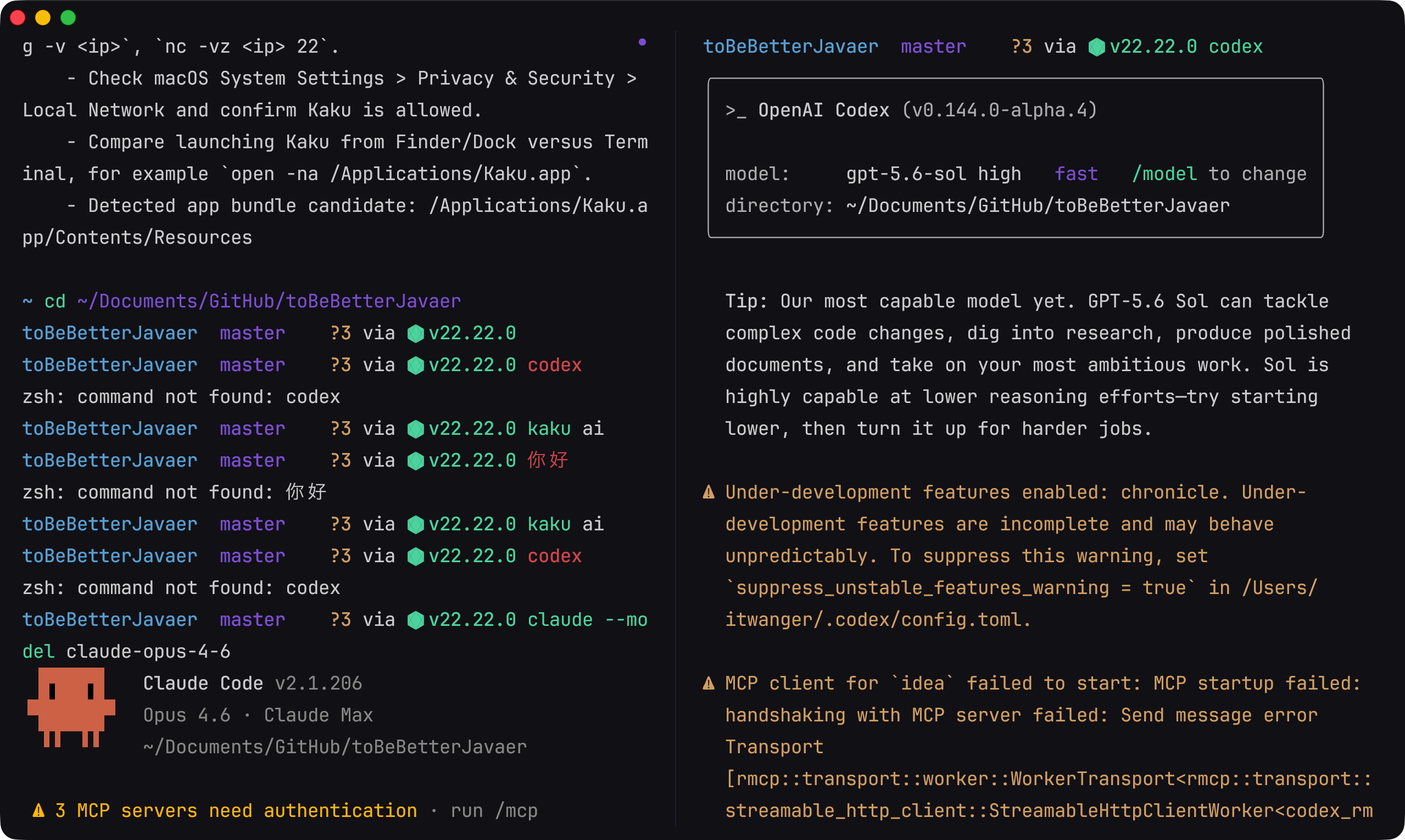Click the [rmcp::transport::worker::WorkerTransport line

1050,779
